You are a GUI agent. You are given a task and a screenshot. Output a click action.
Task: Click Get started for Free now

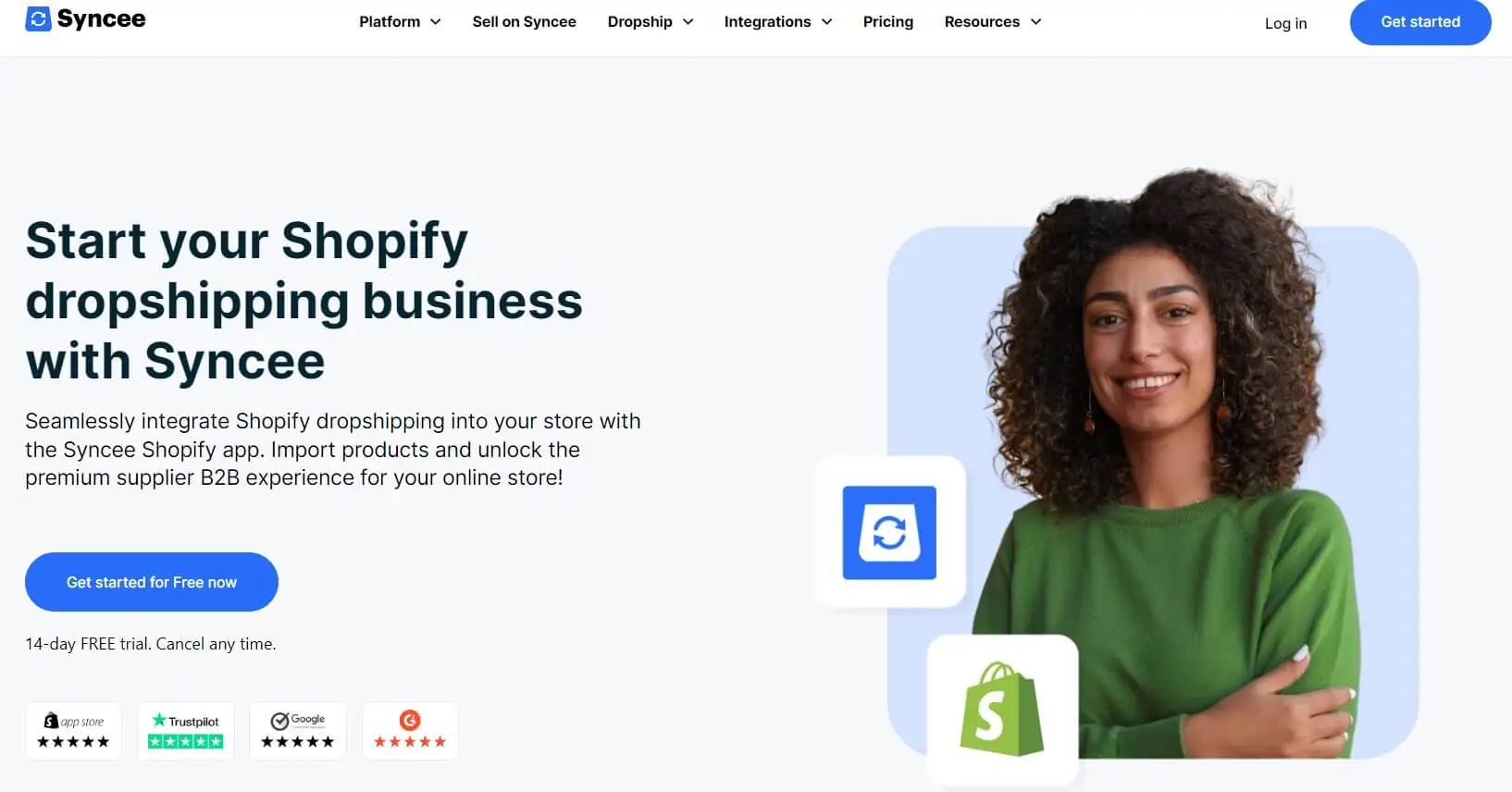(152, 582)
